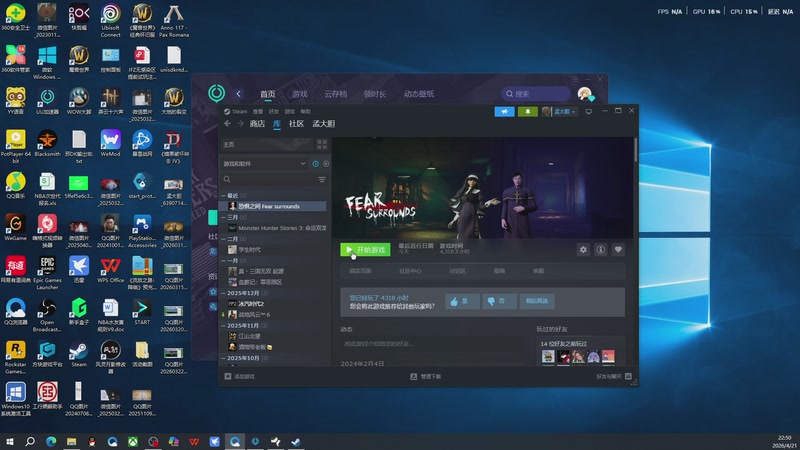
Task: Collapse the March group in library list
Action: [223, 217]
